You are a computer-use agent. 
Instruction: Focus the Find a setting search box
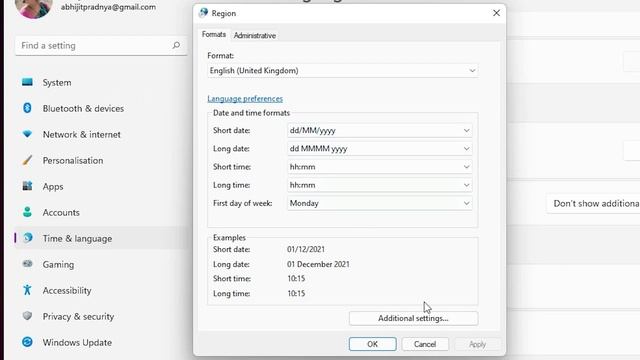click(101, 46)
